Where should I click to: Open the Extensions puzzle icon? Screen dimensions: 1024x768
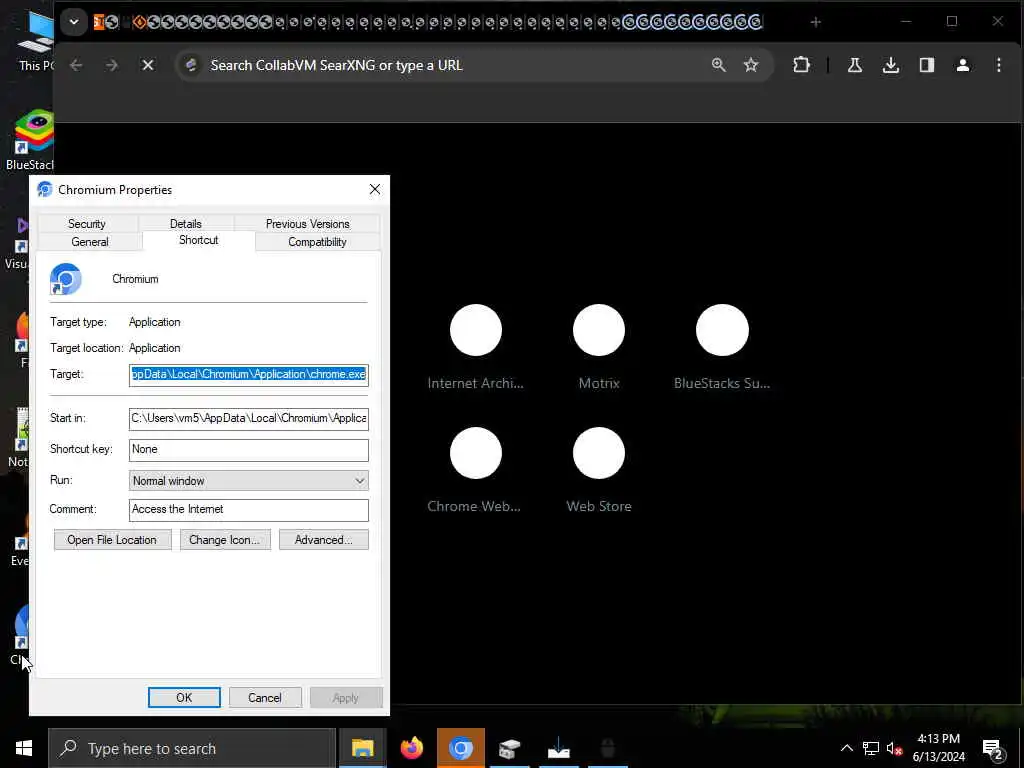801,65
